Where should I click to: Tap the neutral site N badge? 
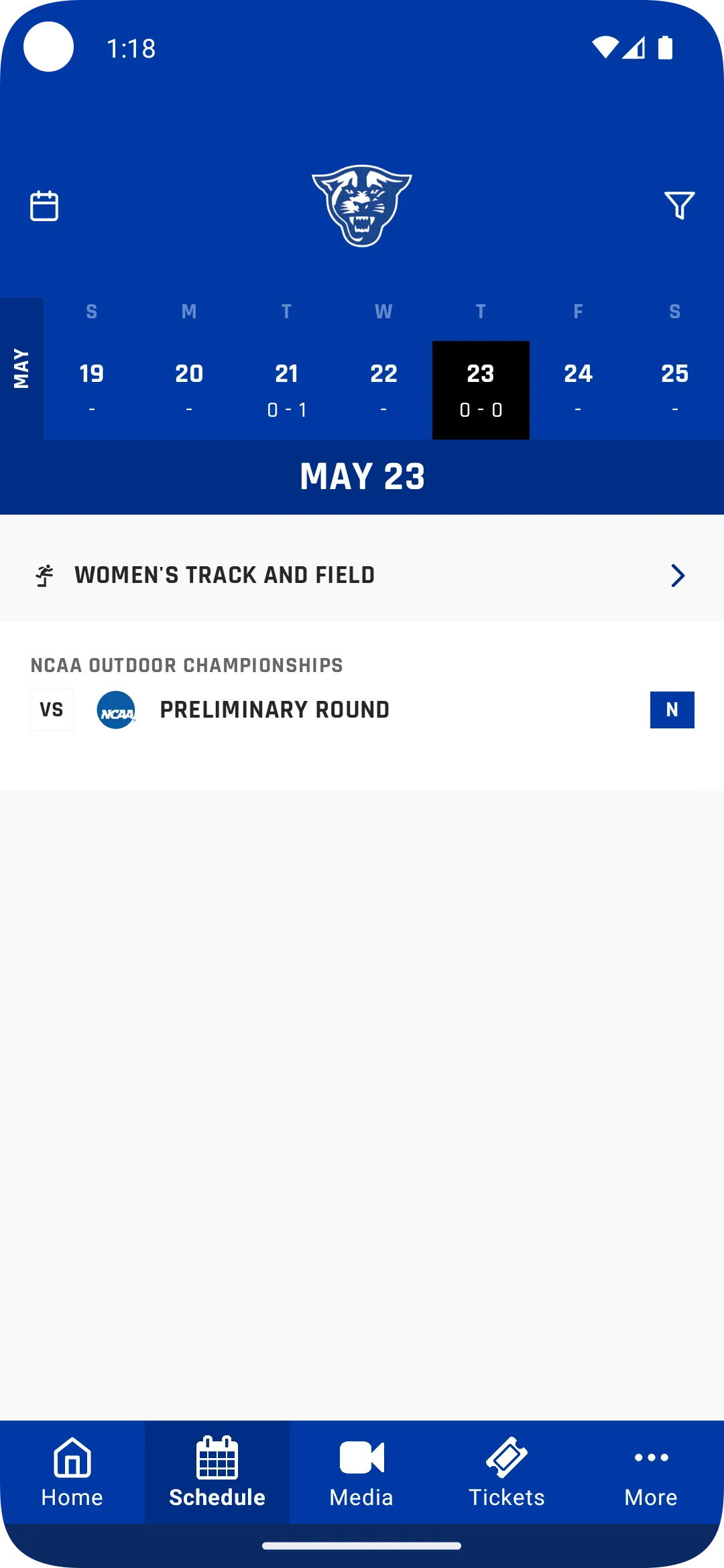(x=672, y=710)
